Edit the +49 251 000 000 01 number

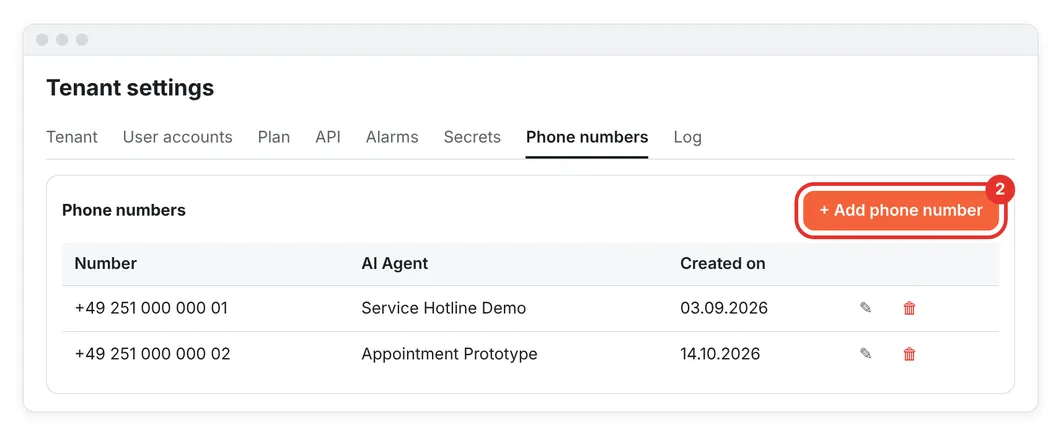click(x=865, y=308)
